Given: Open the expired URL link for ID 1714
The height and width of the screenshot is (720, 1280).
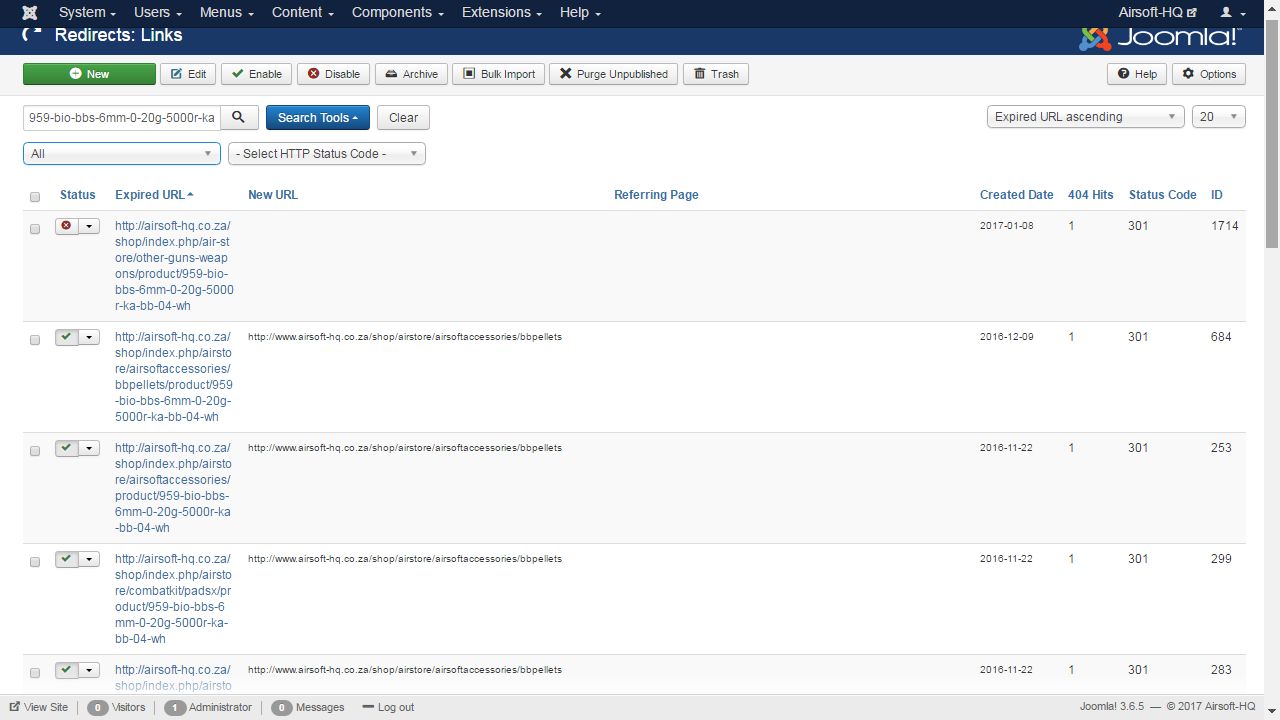Looking at the screenshot, I should click(x=174, y=266).
